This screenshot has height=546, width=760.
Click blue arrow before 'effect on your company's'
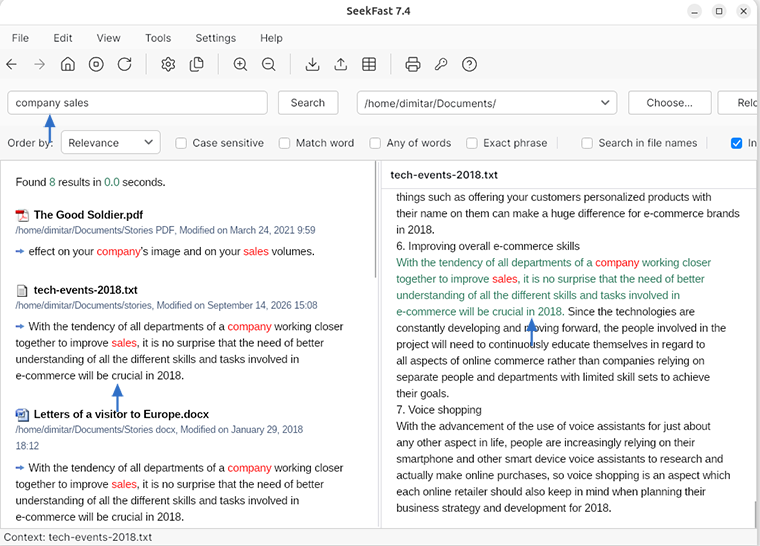(20, 251)
